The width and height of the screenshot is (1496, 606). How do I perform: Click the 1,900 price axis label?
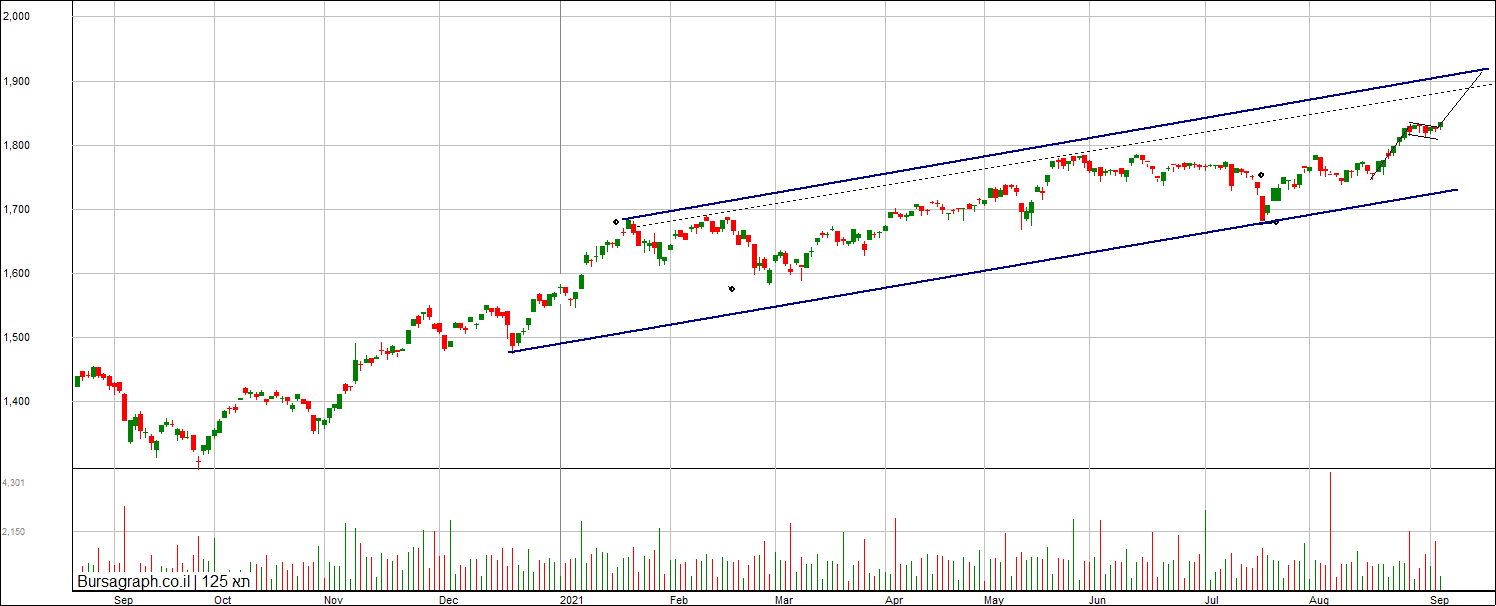17,81
